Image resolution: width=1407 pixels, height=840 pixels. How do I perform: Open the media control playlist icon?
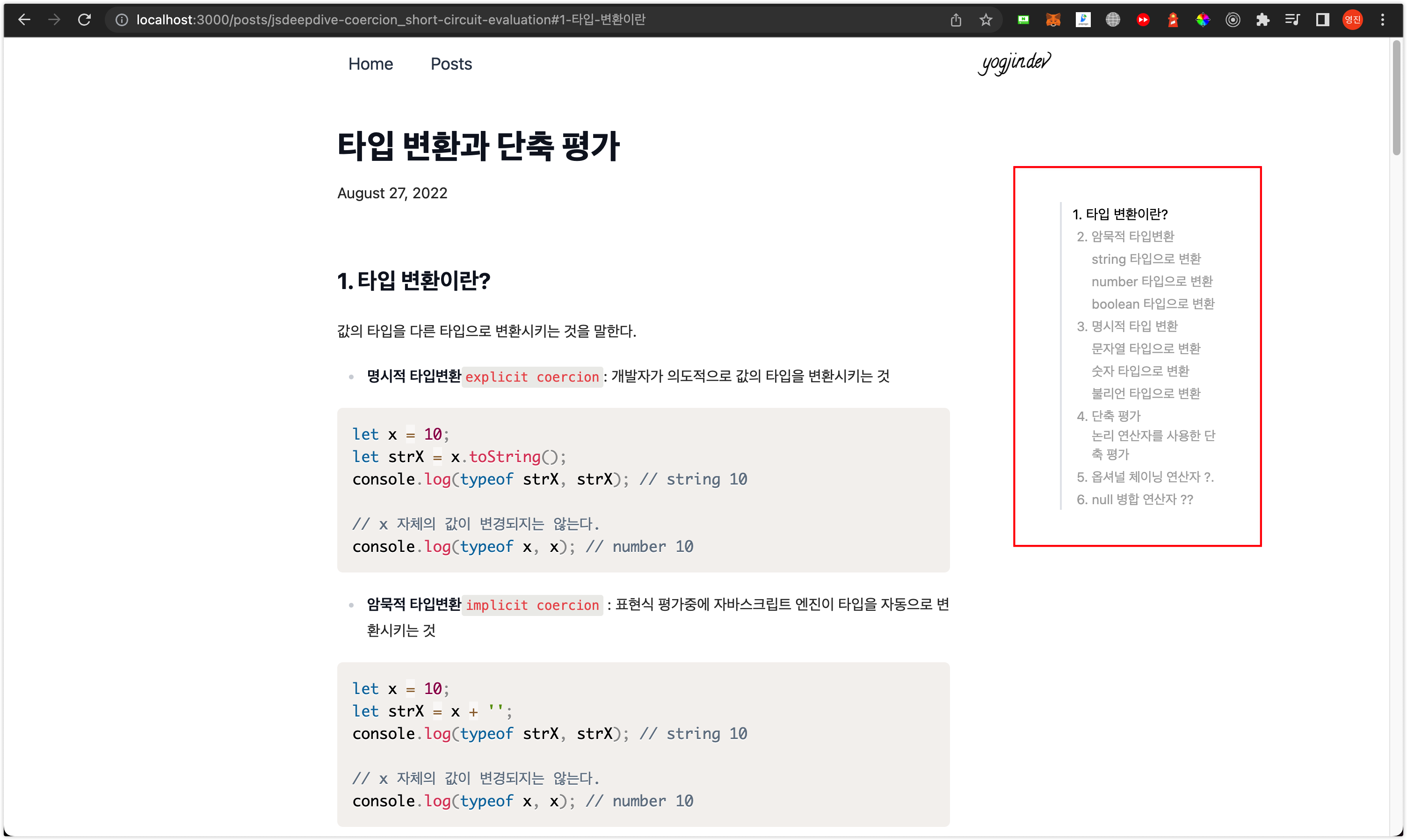(1292, 20)
